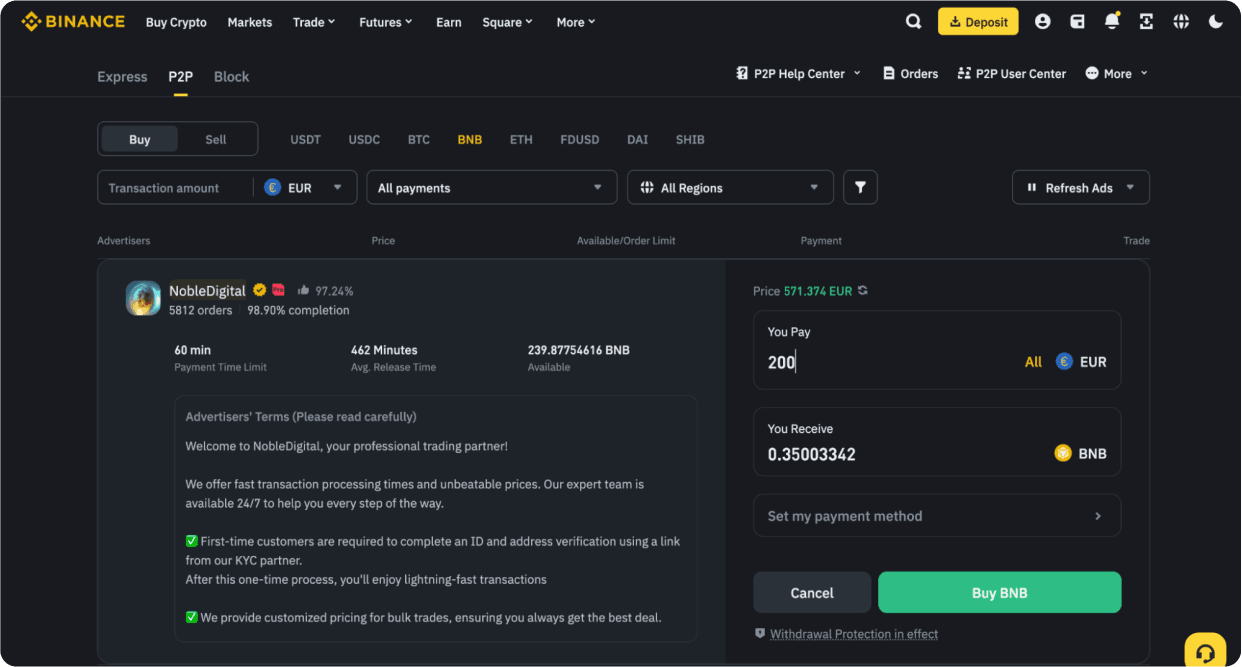Open the All payments dropdown

tap(491, 187)
